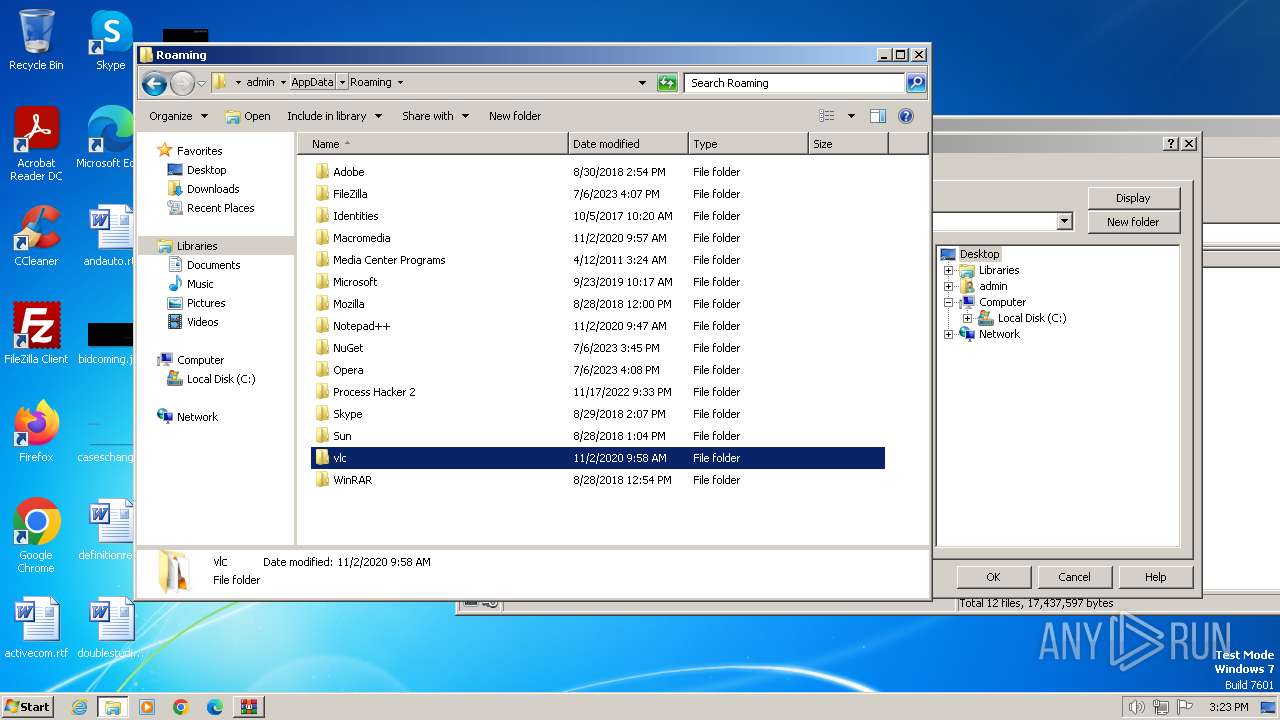Select the Mozilla folder icon
1280x720 pixels.
coord(322,304)
